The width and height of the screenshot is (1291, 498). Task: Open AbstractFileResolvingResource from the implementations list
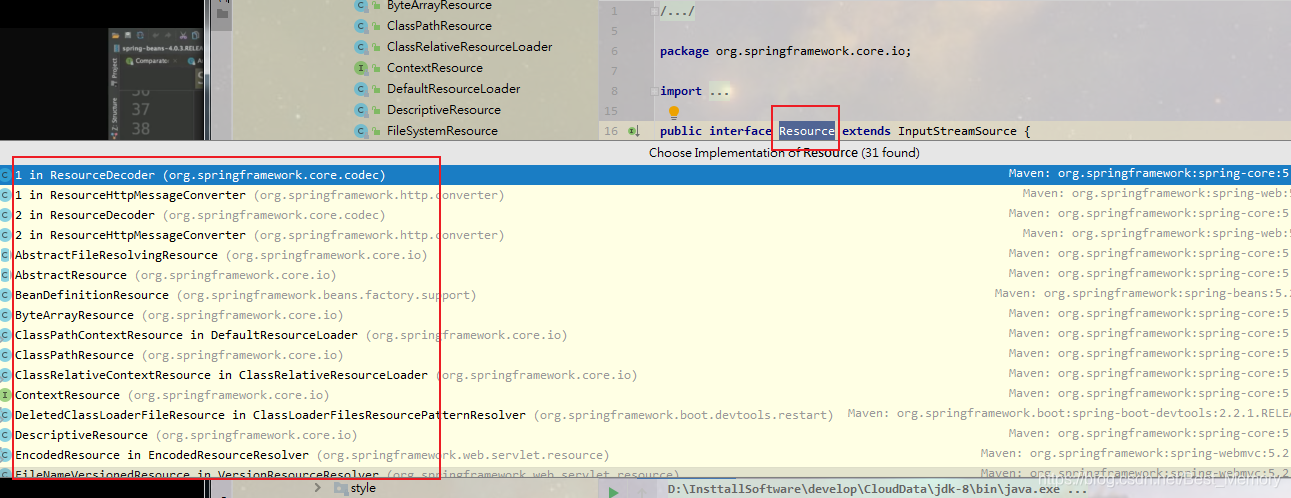pos(645,255)
